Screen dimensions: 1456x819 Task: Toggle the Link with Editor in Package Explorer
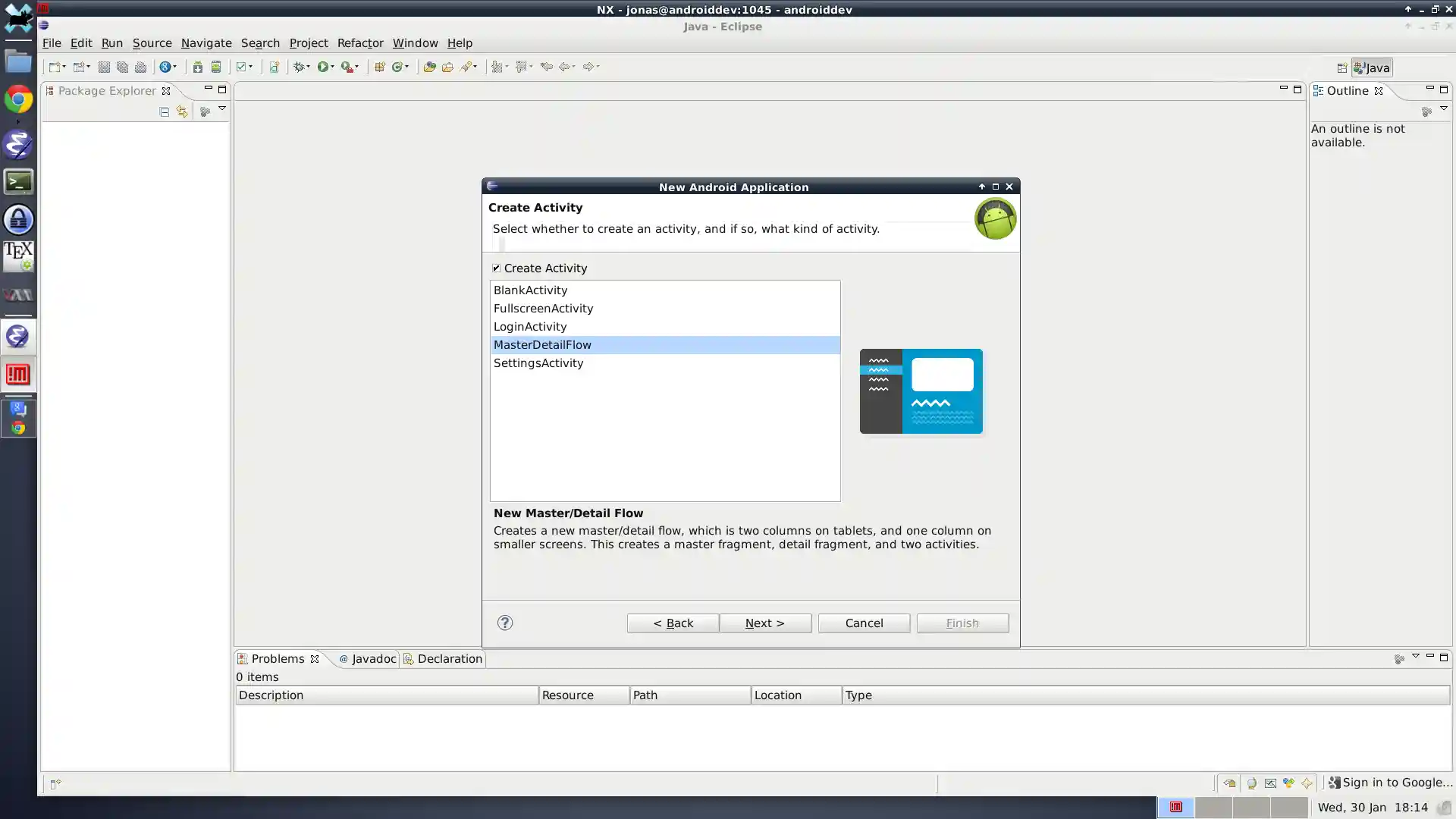181,111
